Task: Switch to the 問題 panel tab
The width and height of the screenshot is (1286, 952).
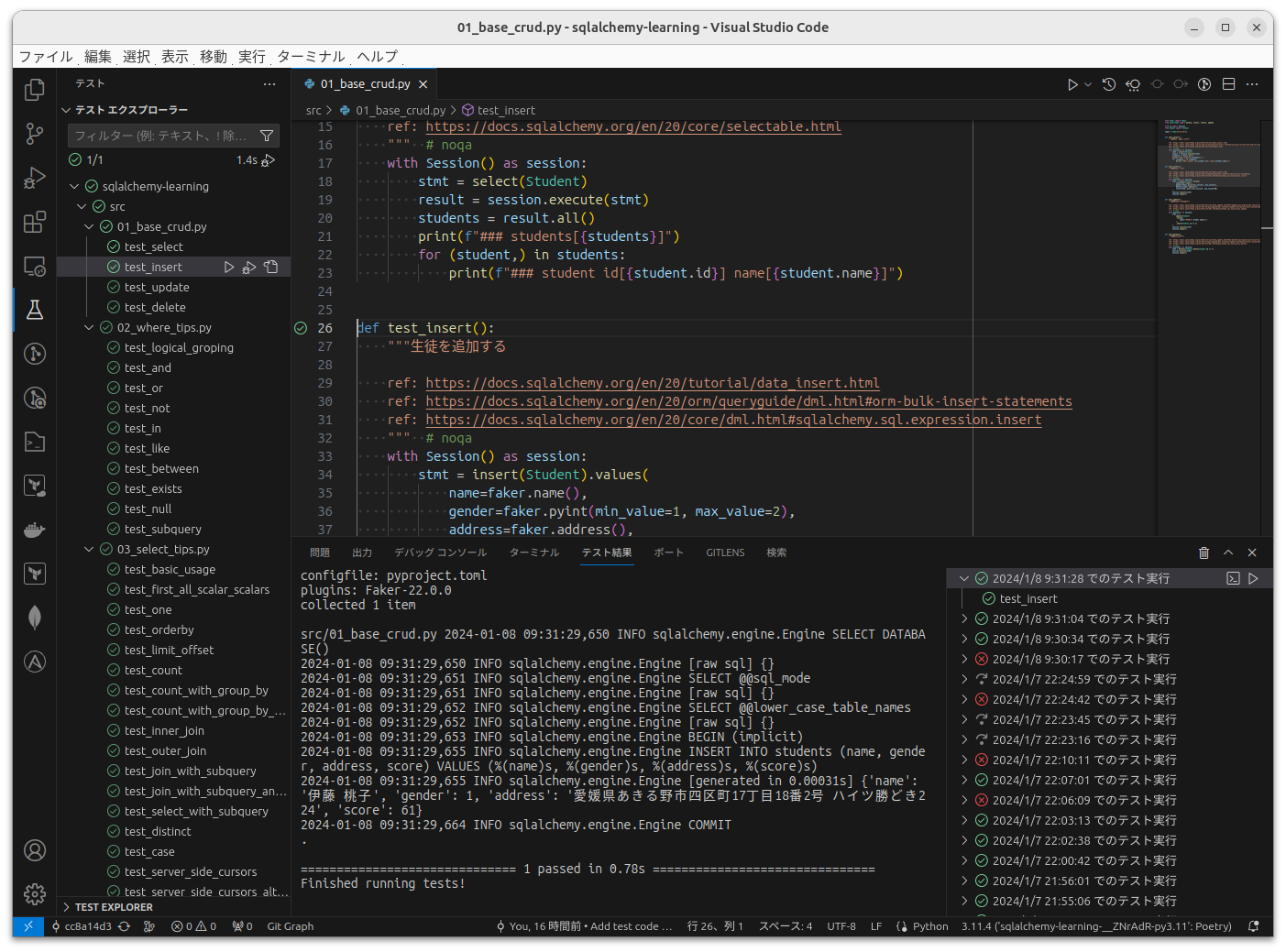Action: pos(320,553)
